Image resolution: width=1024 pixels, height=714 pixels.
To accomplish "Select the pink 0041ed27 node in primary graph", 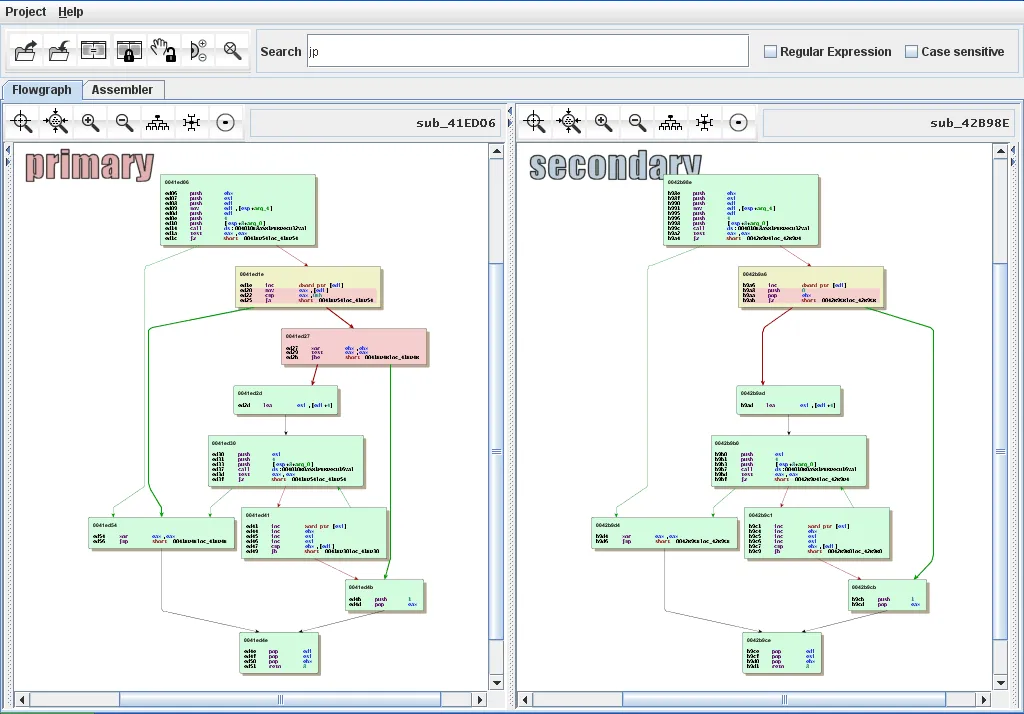I will coord(353,346).
